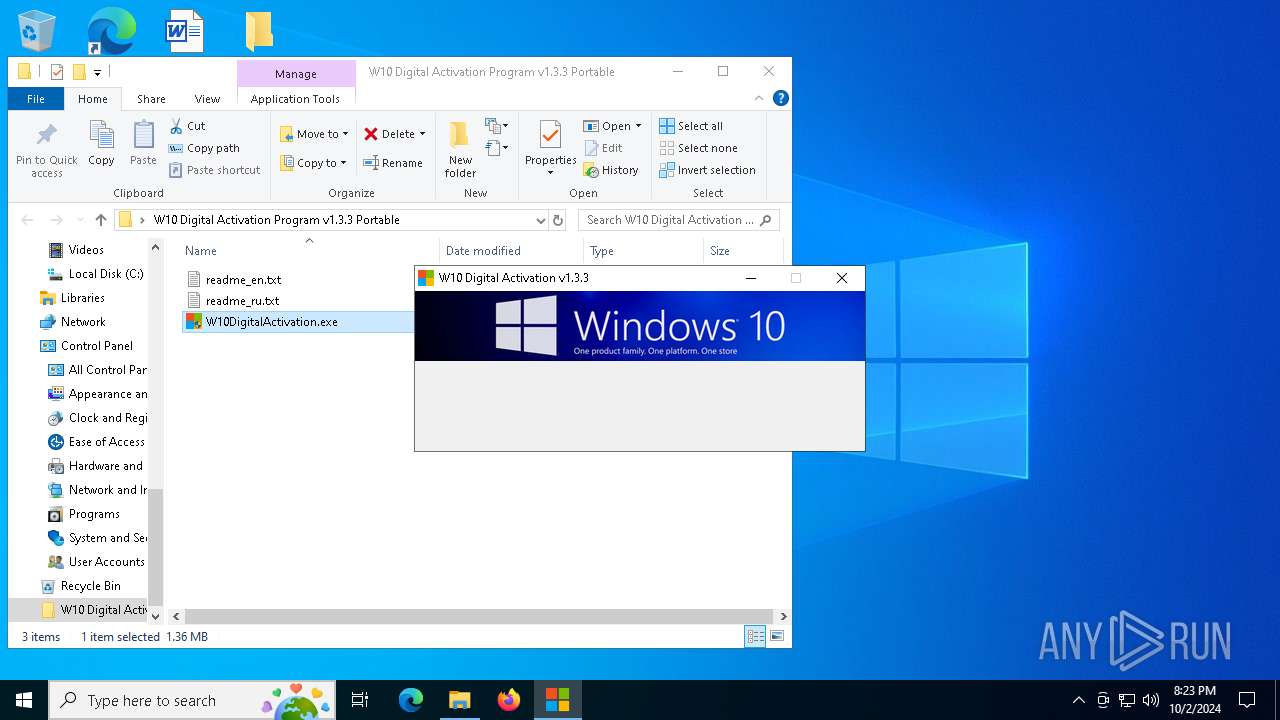Create a New folder
The height and width of the screenshot is (720, 1280).
(x=460, y=150)
